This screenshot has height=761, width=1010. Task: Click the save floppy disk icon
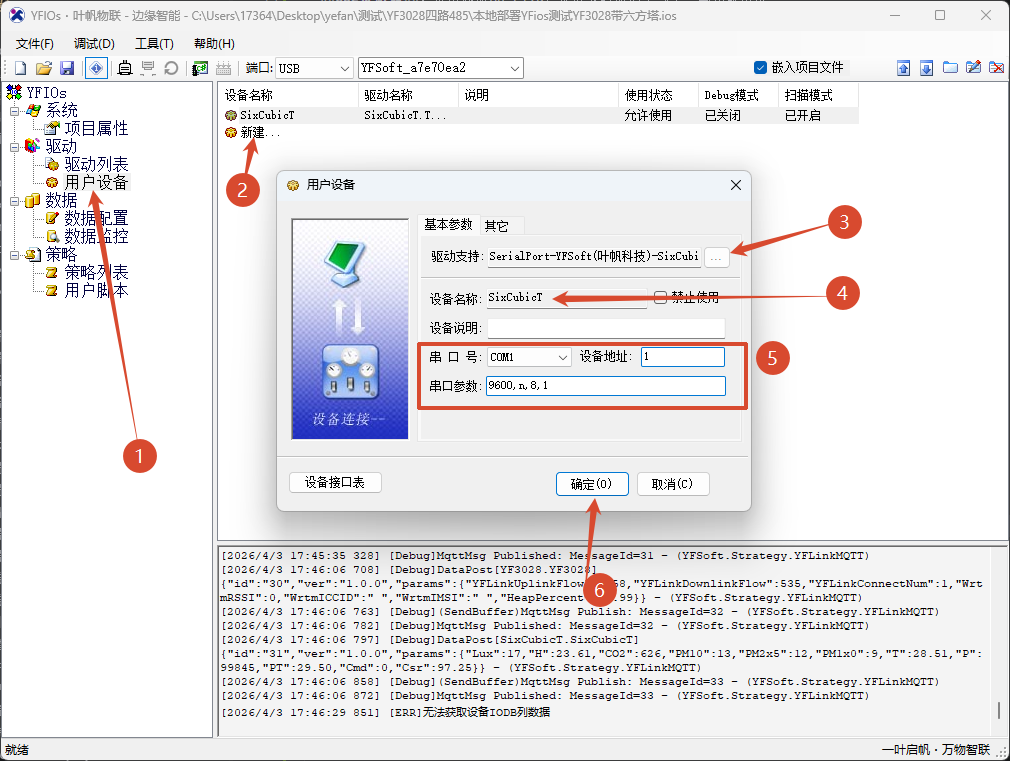[66, 68]
